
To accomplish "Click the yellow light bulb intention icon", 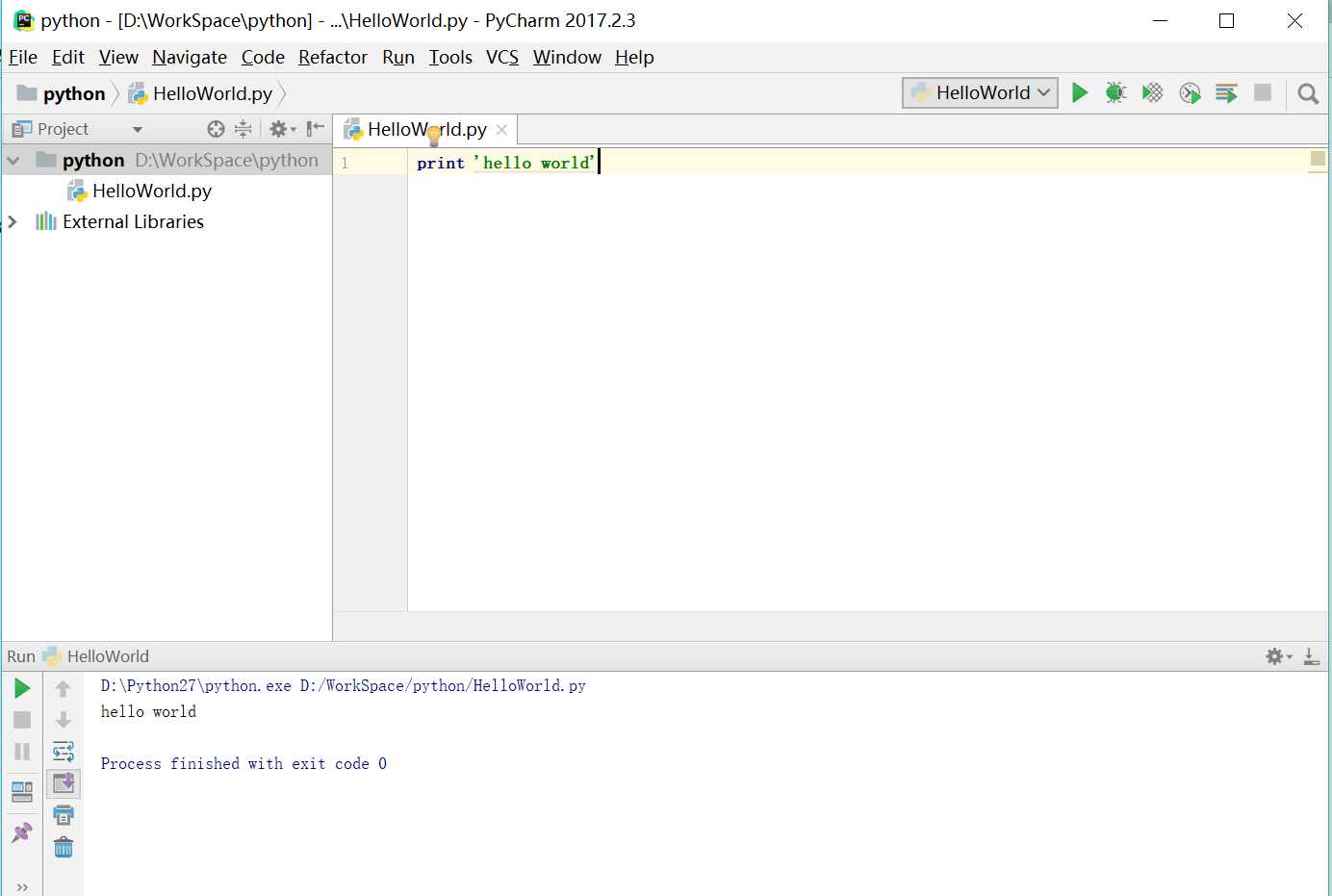I will click(x=434, y=136).
